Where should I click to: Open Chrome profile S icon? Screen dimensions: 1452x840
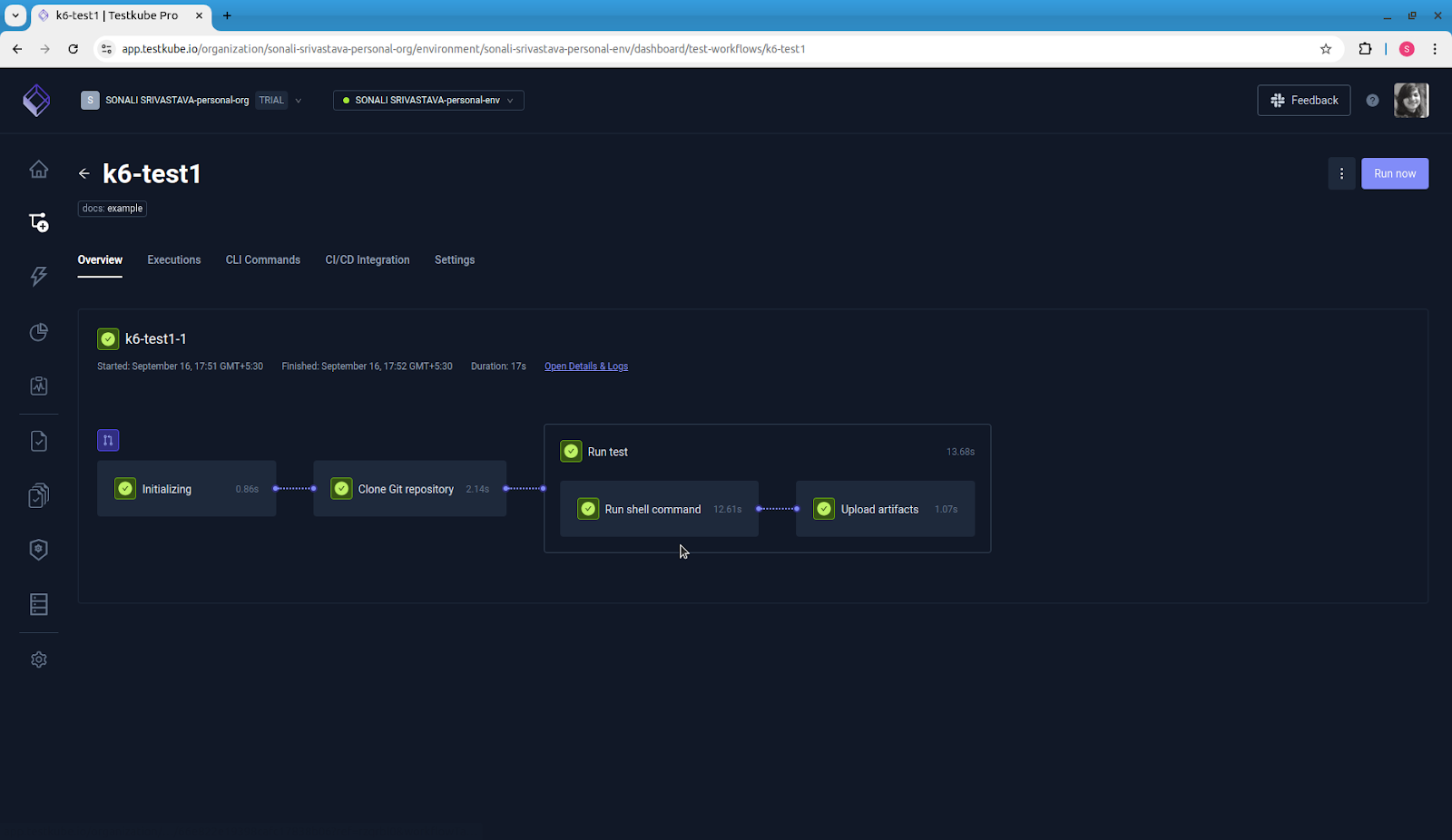click(x=1407, y=49)
